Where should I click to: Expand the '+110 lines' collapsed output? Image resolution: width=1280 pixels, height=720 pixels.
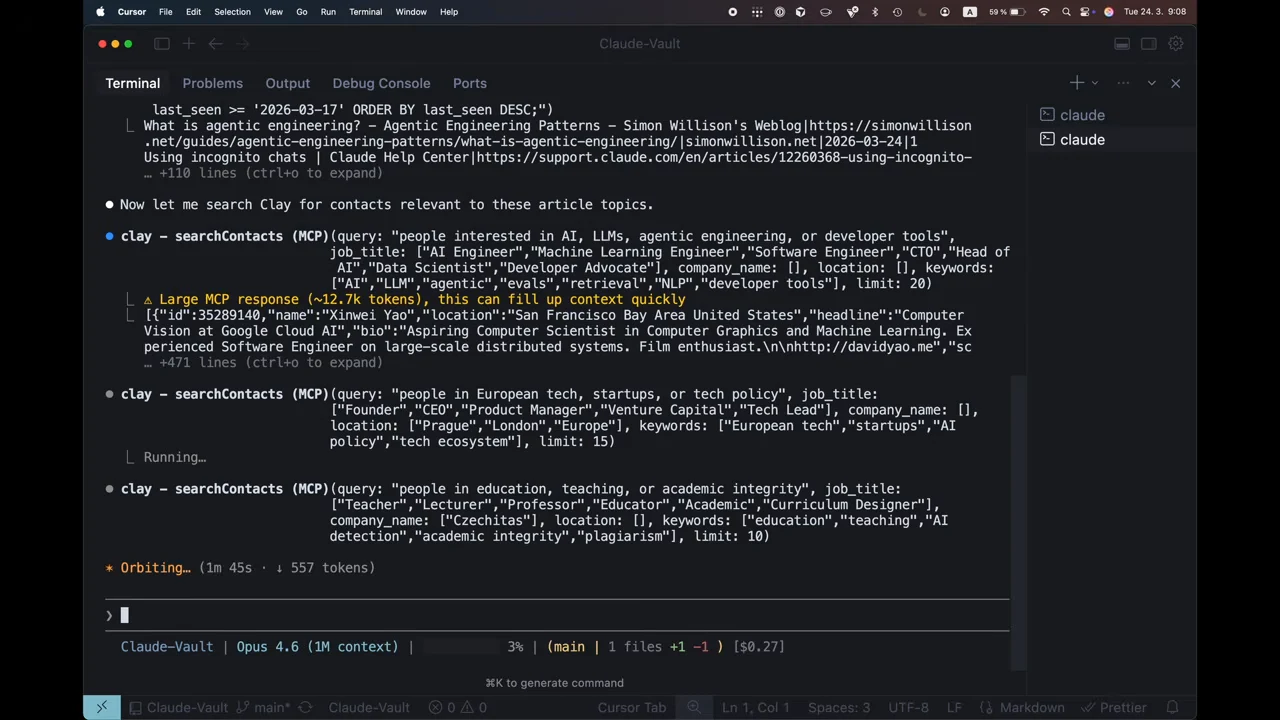click(263, 173)
